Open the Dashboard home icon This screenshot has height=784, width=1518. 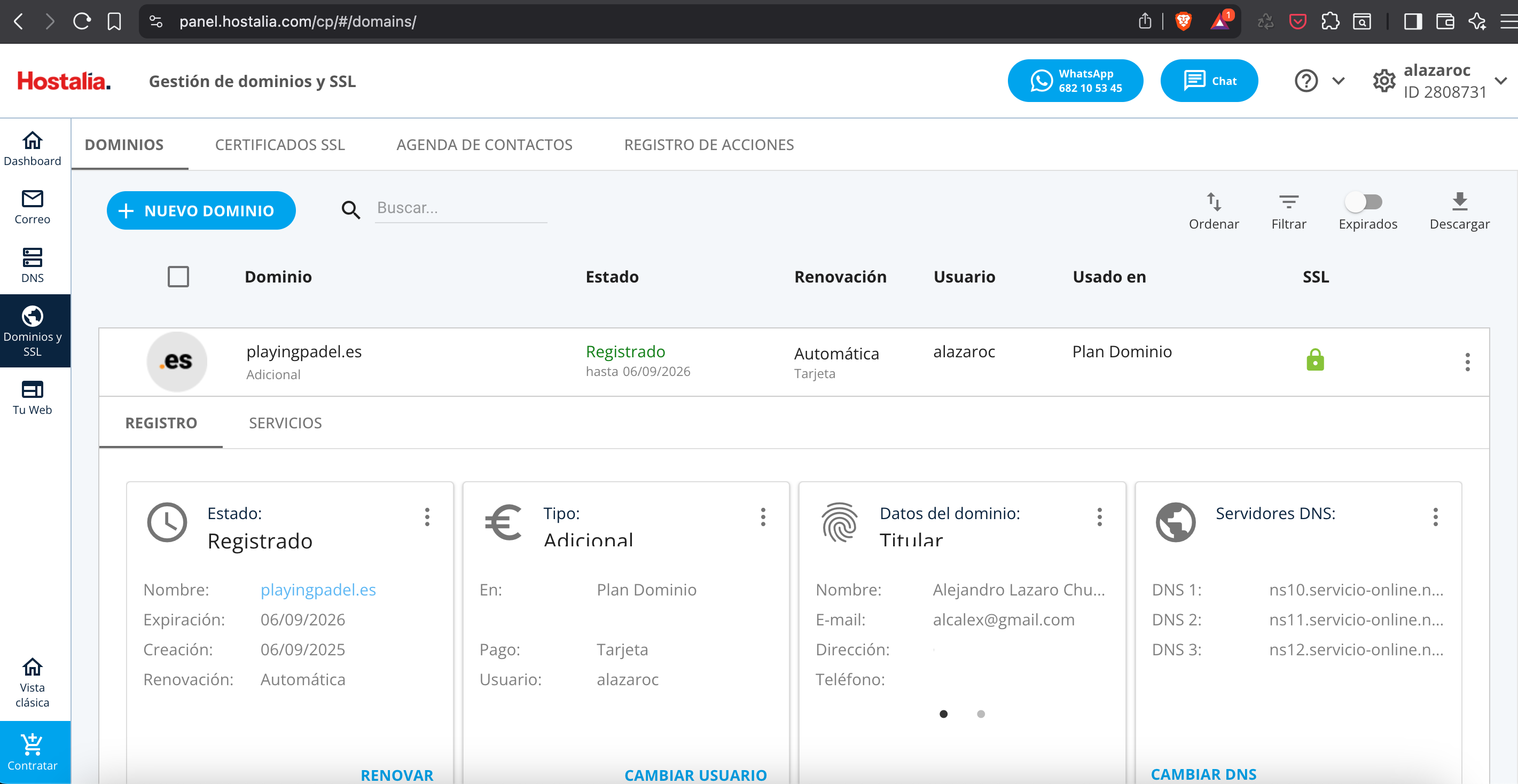pos(33,146)
